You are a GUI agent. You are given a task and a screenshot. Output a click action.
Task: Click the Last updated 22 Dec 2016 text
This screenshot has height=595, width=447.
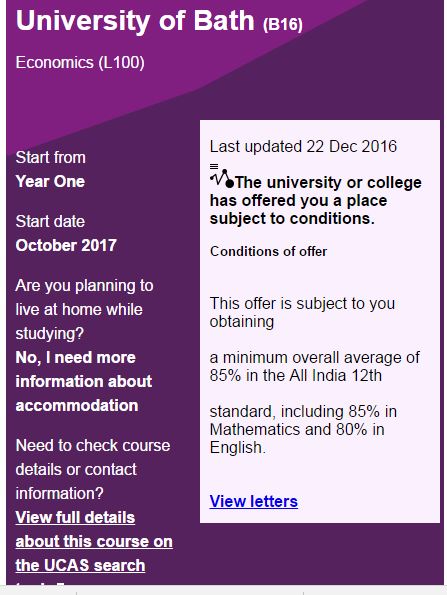coord(303,146)
